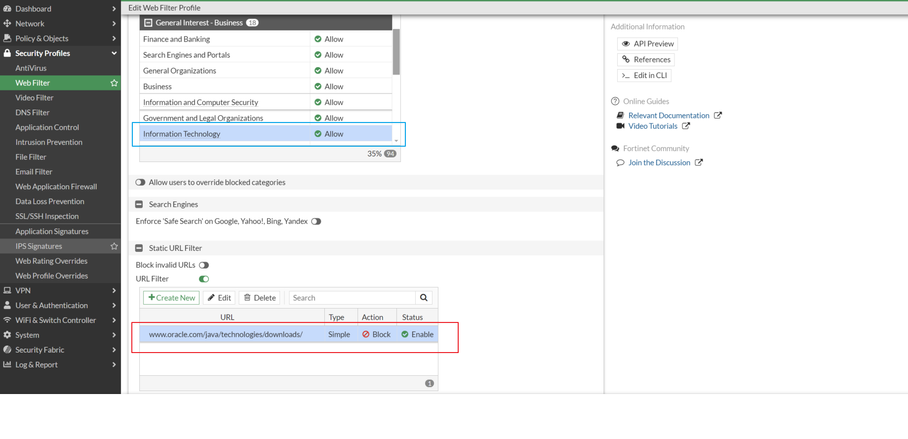
Task: Click the red Block icon in URL row
Action: pos(366,335)
